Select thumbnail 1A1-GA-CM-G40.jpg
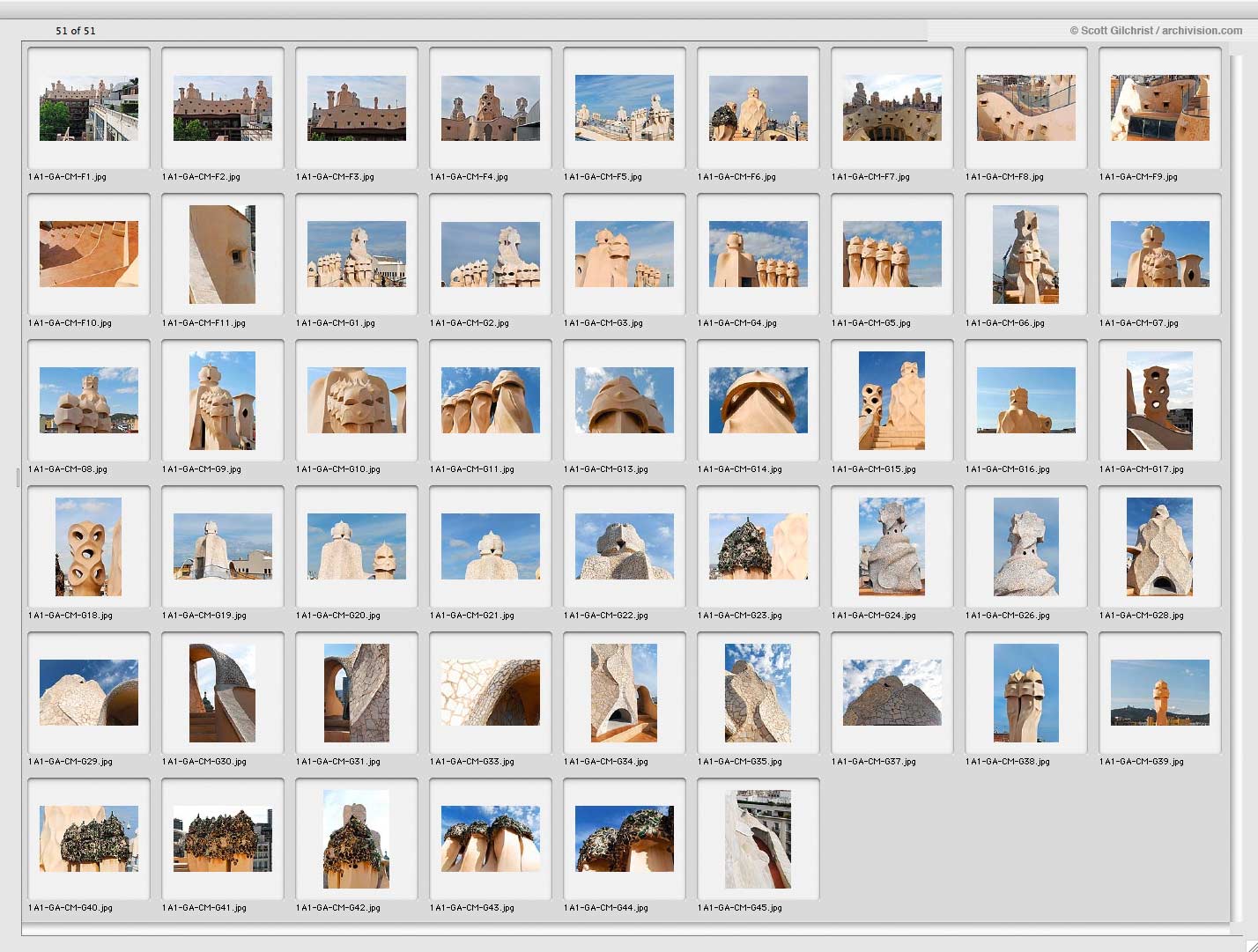 pos(89,839)
